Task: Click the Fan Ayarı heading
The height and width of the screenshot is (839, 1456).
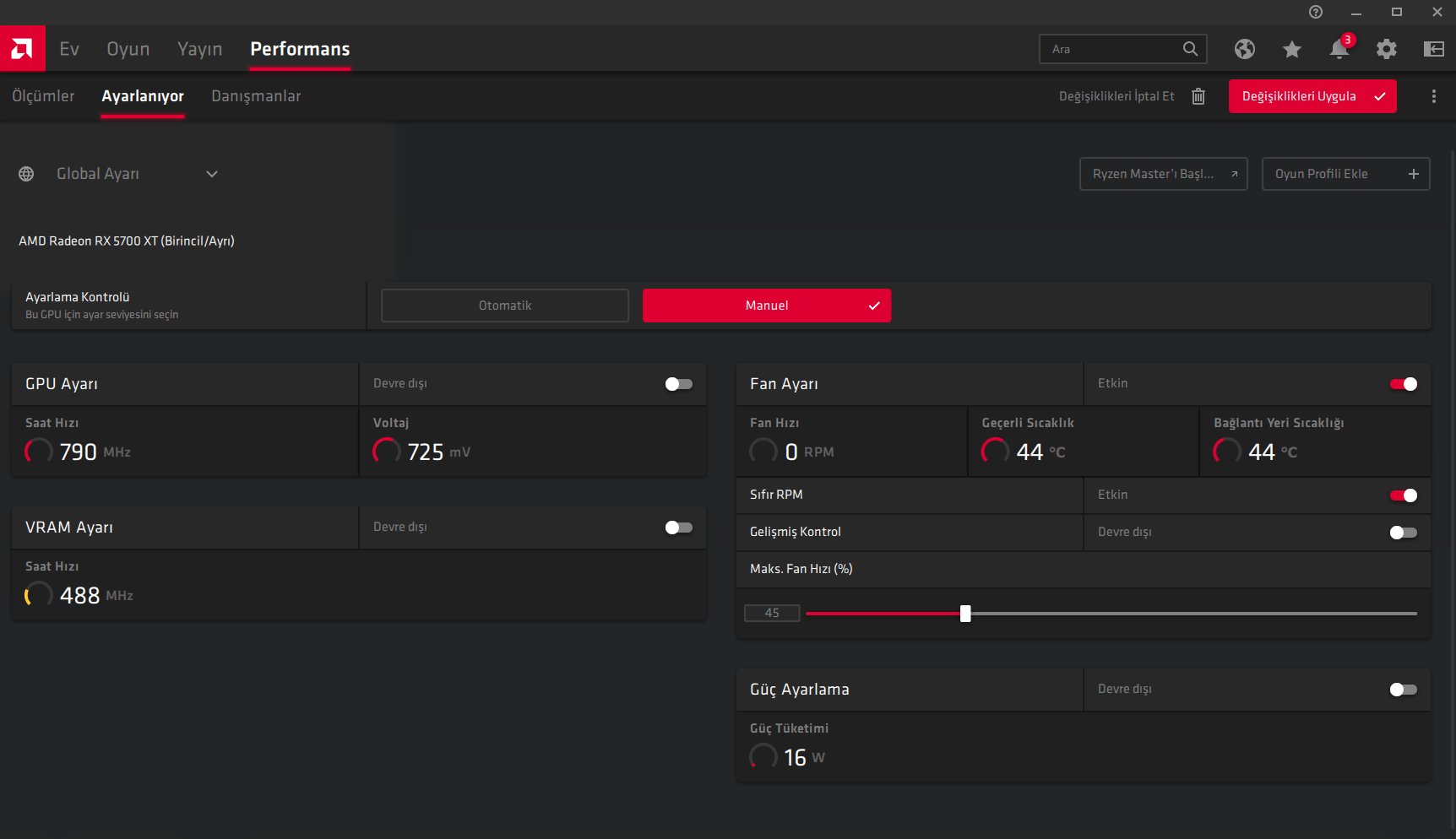Action: pyautogui.click(x=784, y=384)
